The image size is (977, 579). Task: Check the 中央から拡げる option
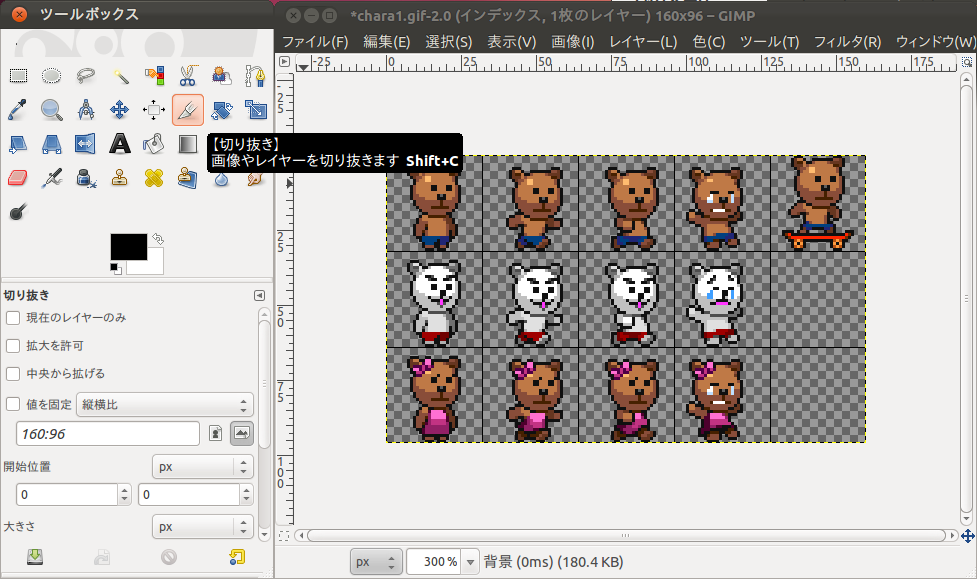click(x=13, y=374)
